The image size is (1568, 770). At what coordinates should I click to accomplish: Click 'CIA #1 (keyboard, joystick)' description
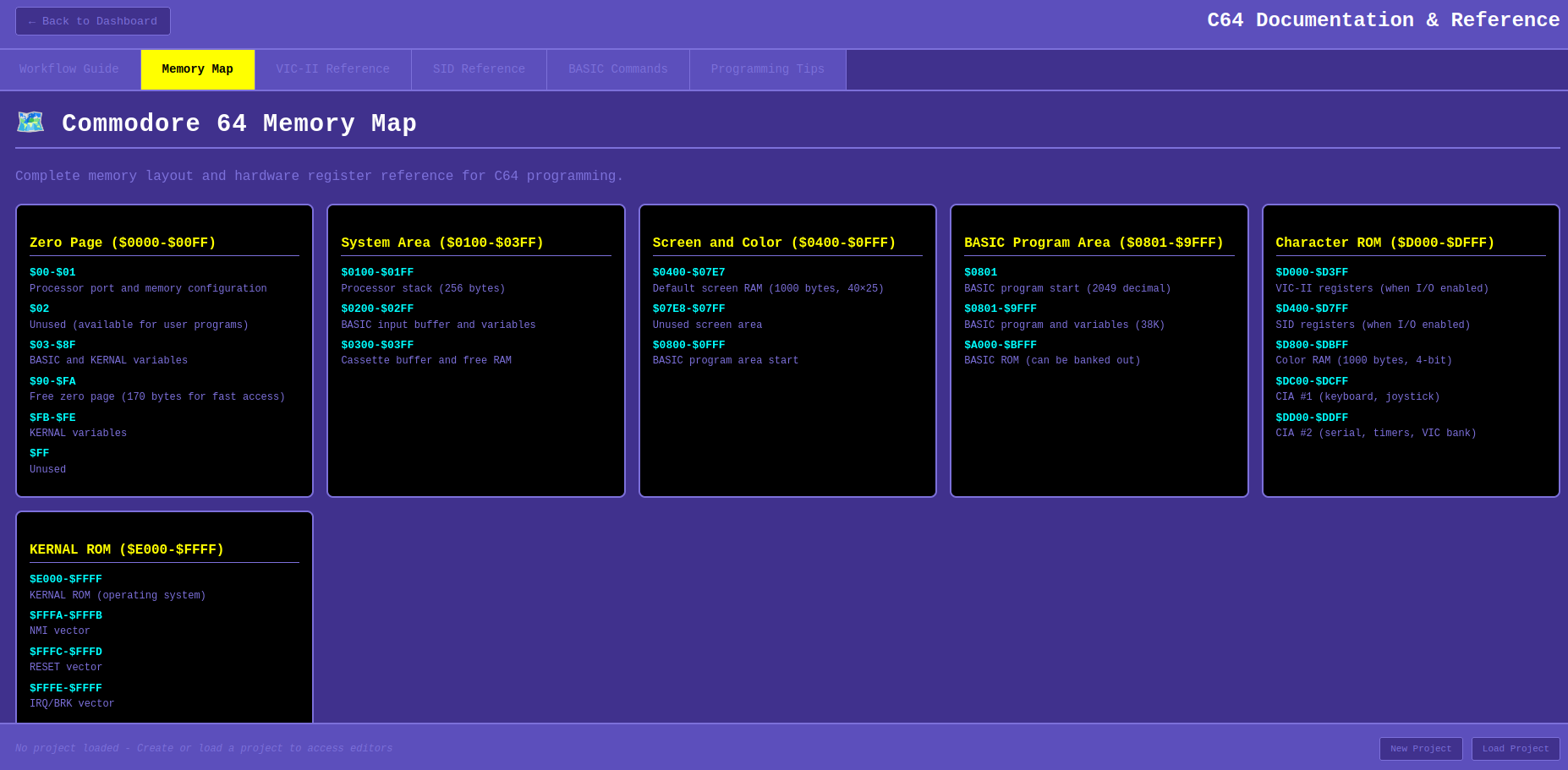(1358, 397)
